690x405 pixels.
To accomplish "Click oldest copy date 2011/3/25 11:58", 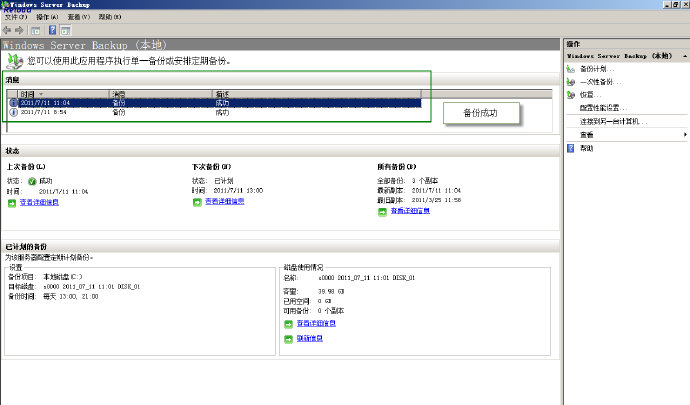I will click(x=436, y=200).
